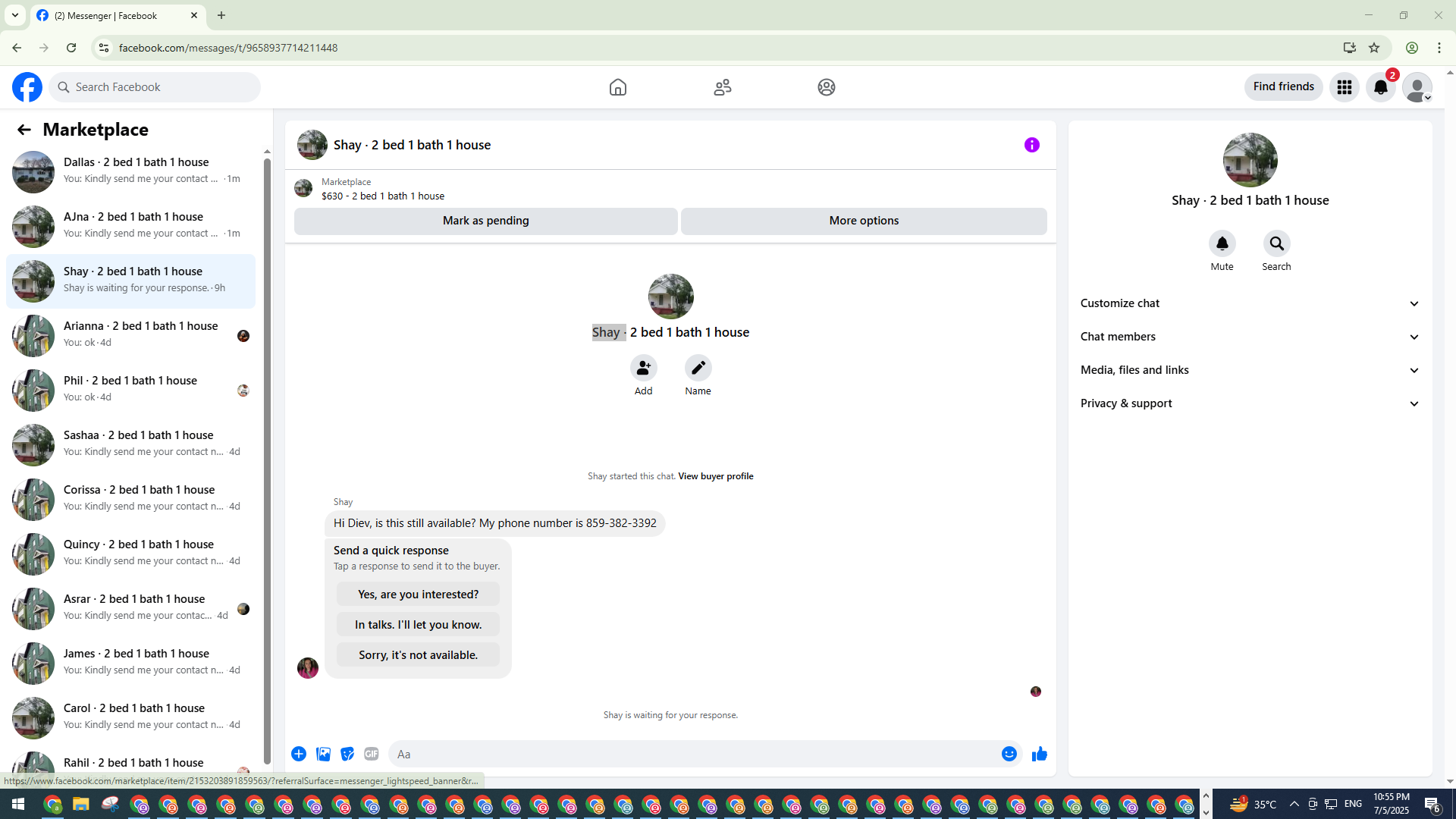Click the purple conversation info icon
Image resolution: width=1456 pixels, height=819 pixels.
pos(1031,145)
